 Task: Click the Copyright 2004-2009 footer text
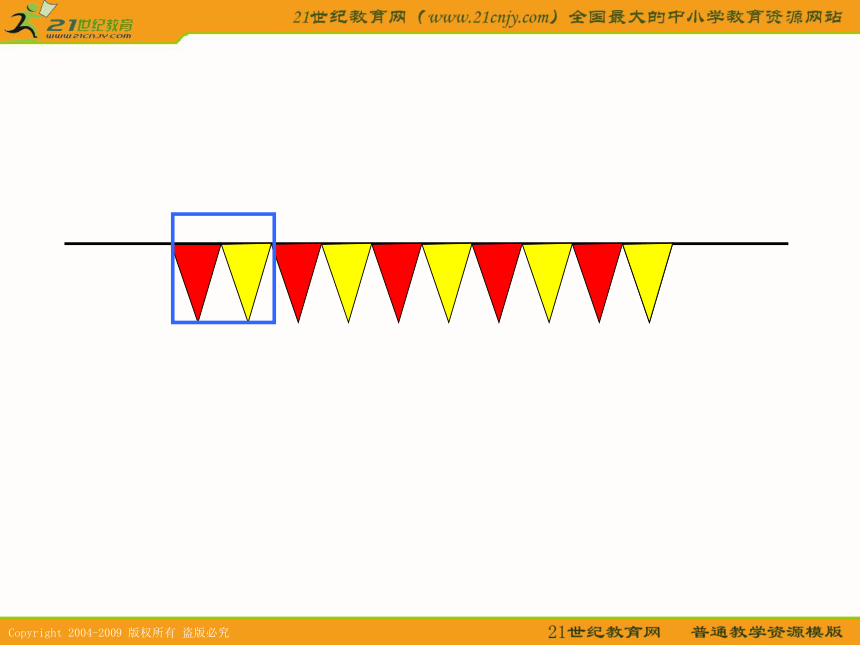[x=65, y=633]
